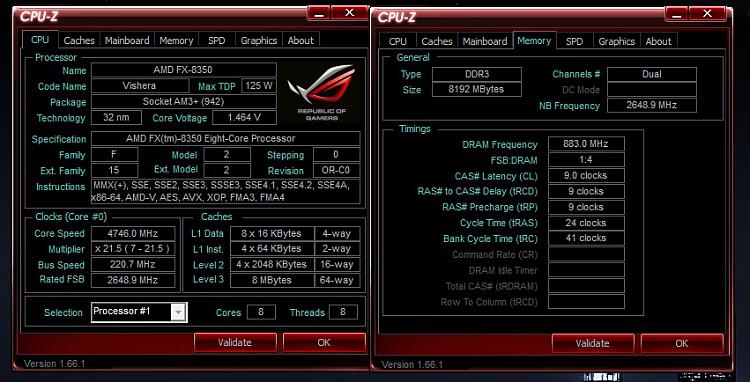
Task: Click the CAS# Latency value 9.0 clocks
Action: click(x=586, y=175)
